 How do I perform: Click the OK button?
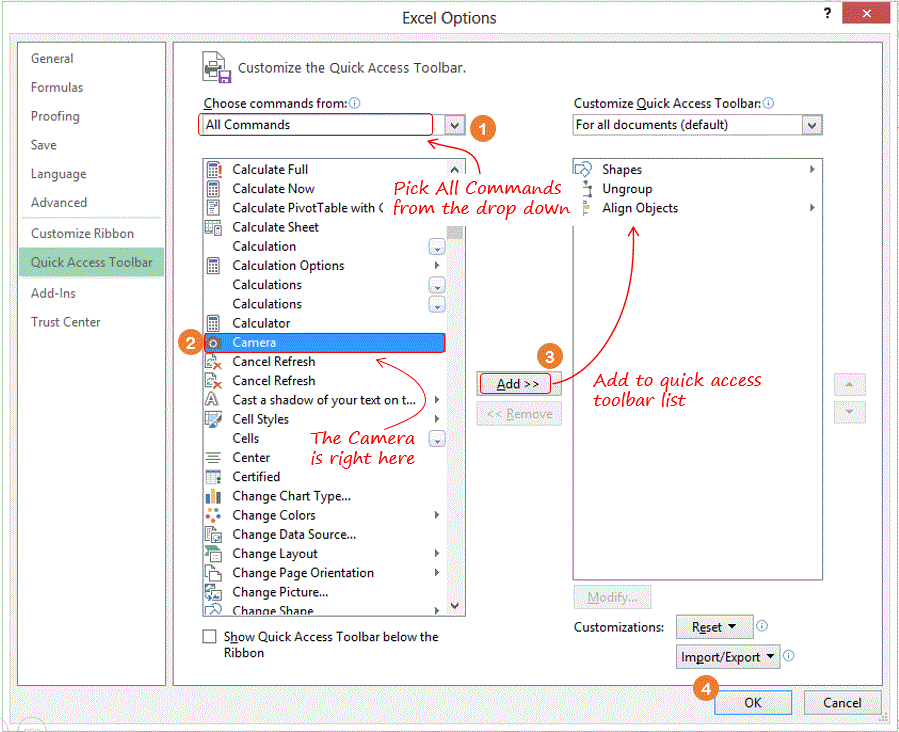753,703
